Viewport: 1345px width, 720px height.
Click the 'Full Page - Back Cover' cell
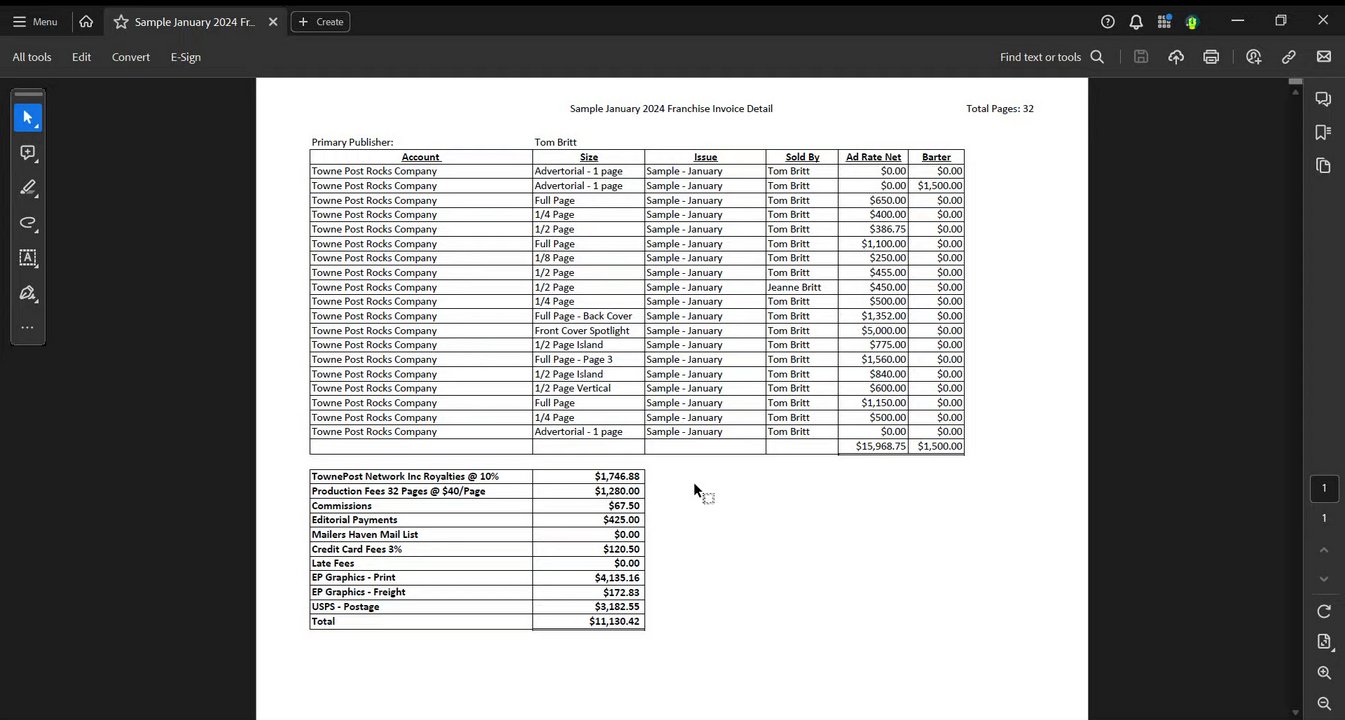pos(588,316)
